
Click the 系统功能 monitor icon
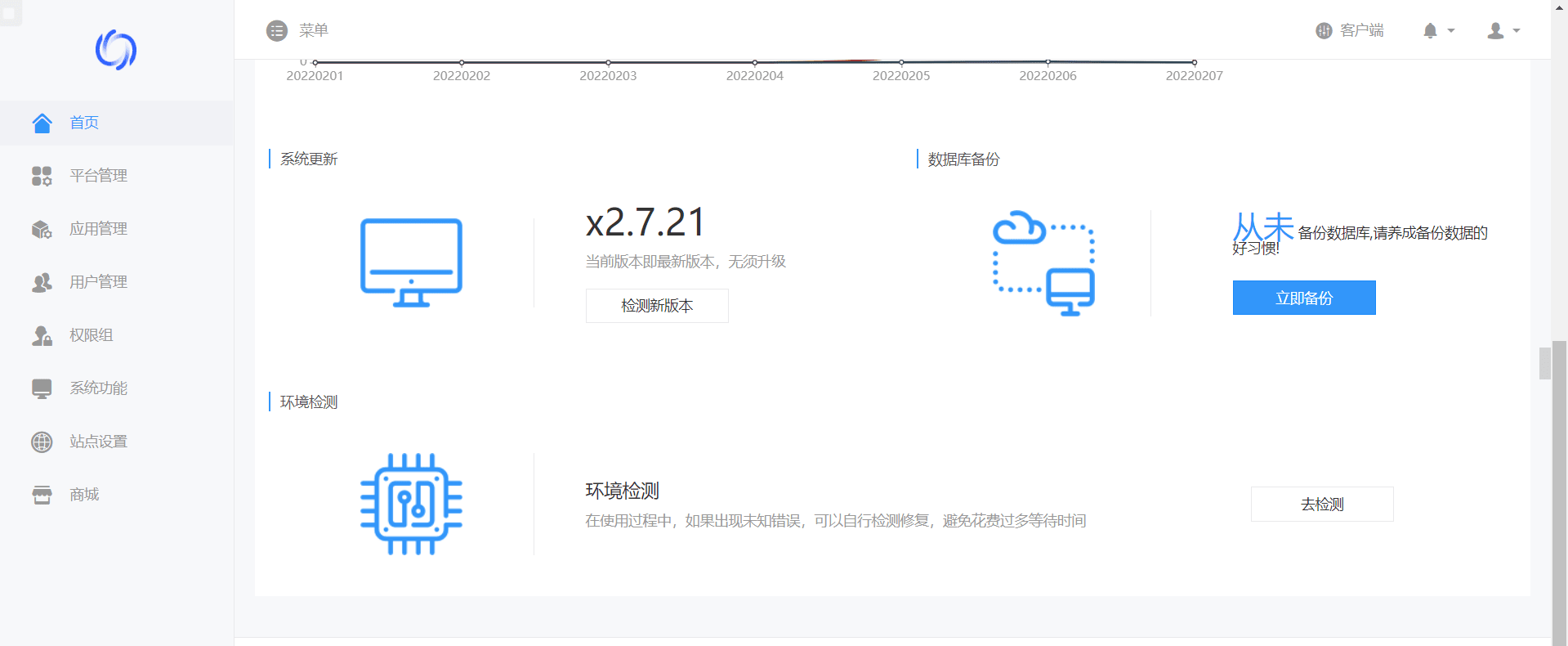(x=42, y=388)
